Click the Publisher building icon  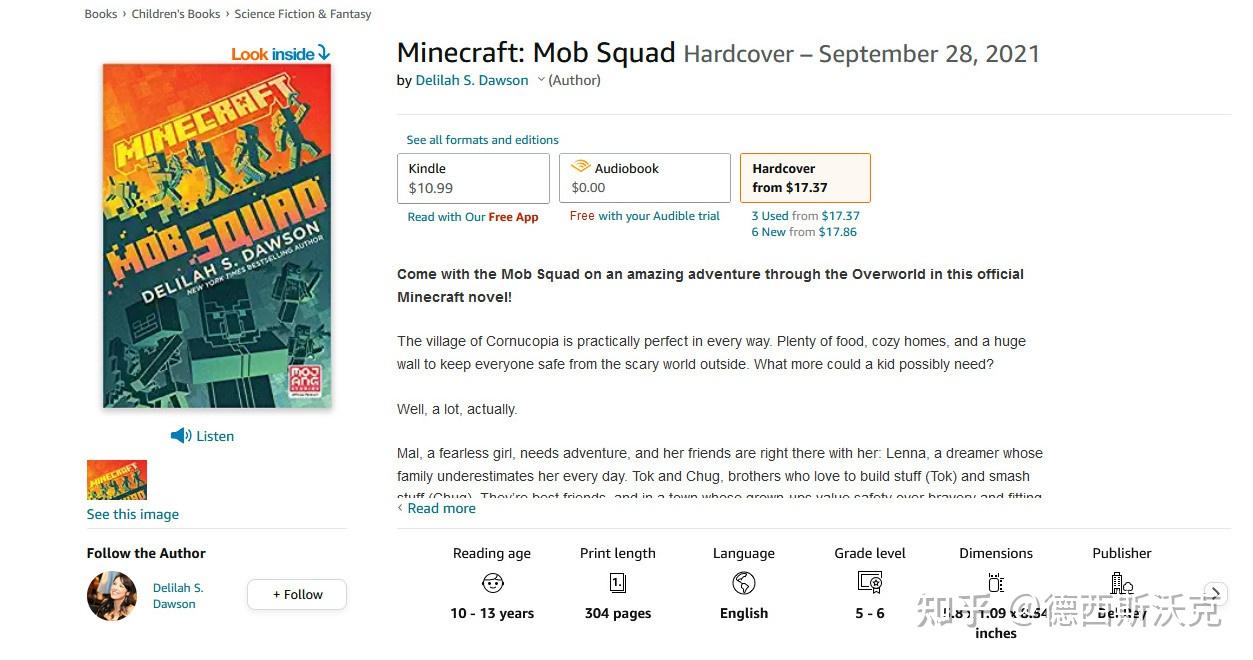1121,583
